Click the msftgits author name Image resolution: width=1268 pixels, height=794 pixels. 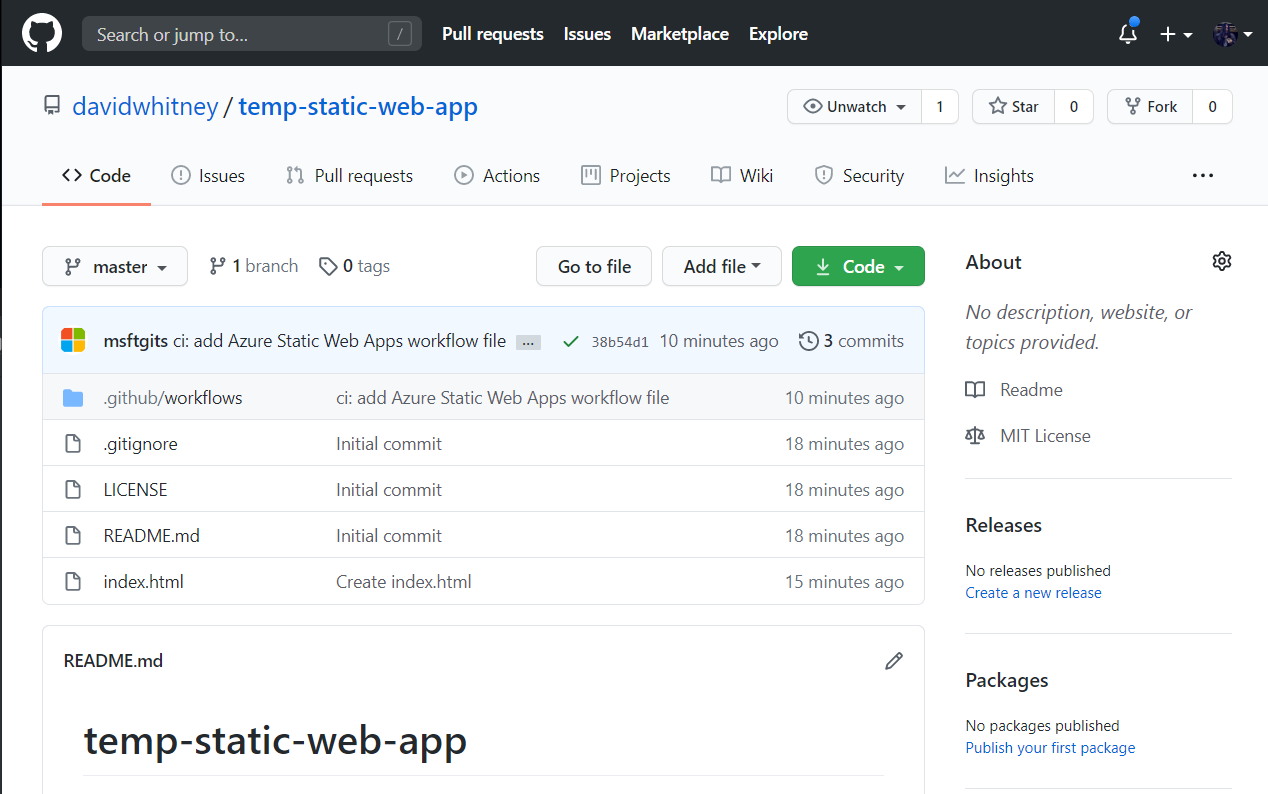coord(136,341)
